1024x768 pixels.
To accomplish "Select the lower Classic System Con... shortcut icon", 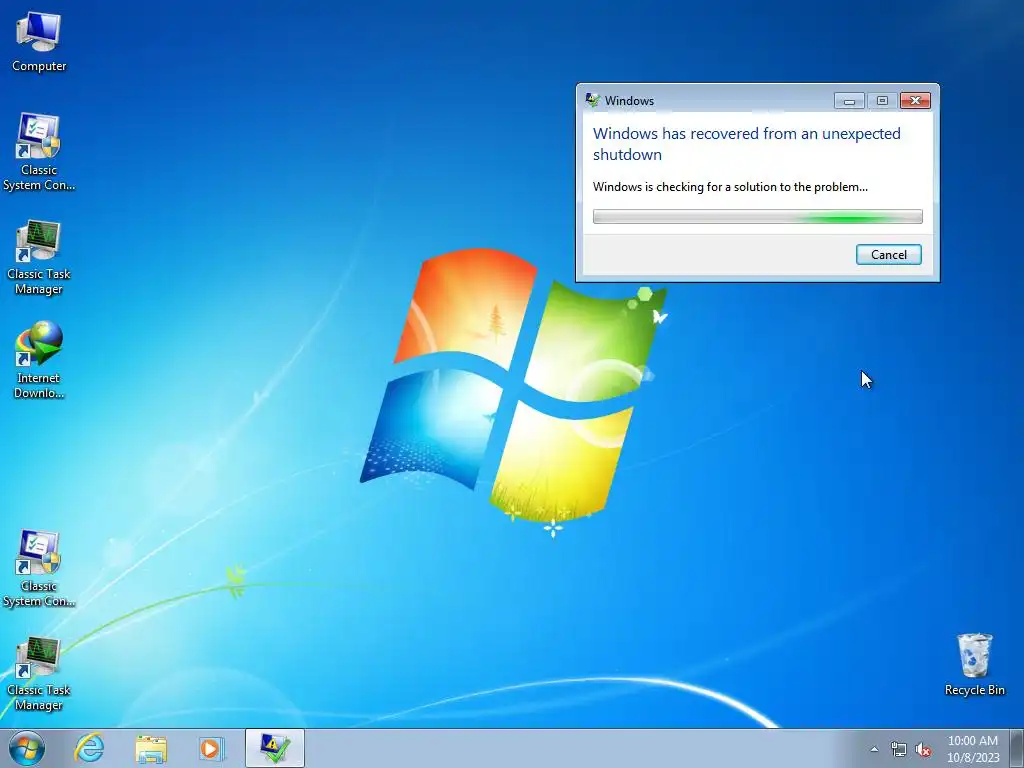I will [39, 568].
